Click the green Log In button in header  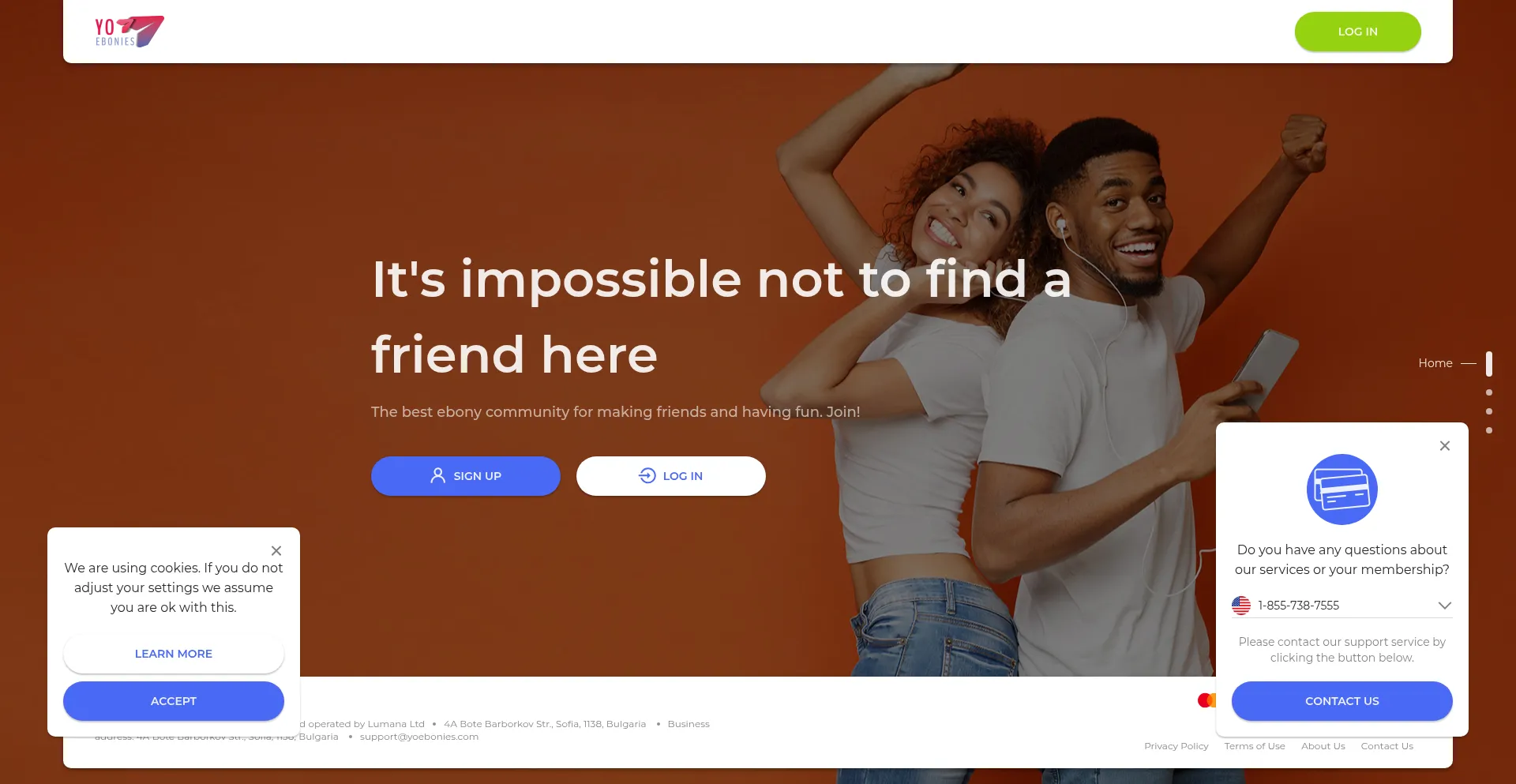pyautogui.click(x=1358, y=32)
